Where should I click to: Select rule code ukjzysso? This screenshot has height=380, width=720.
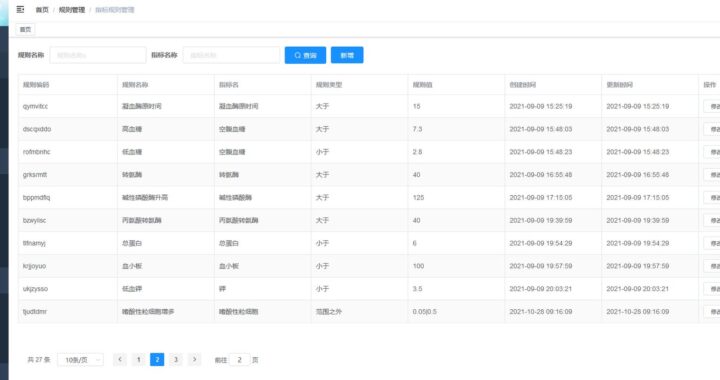[35, 289]
